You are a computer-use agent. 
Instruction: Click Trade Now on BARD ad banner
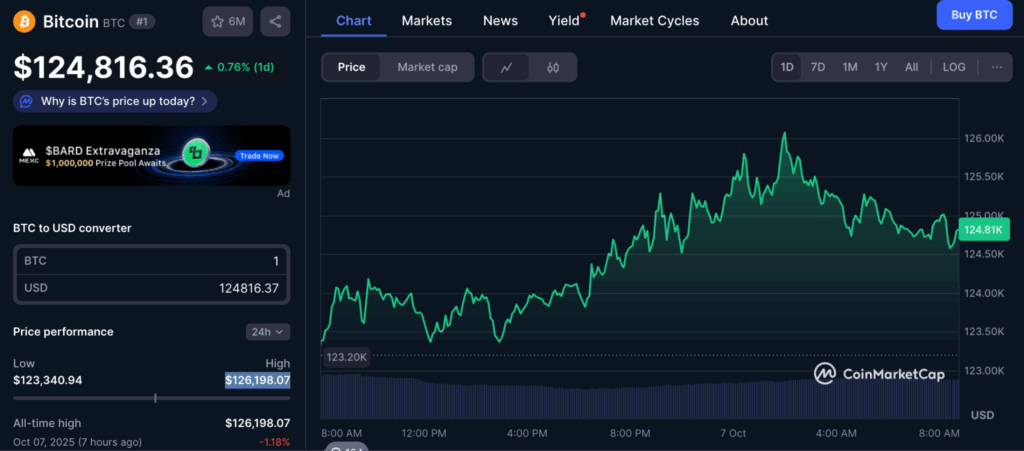(x=259, y=155)
